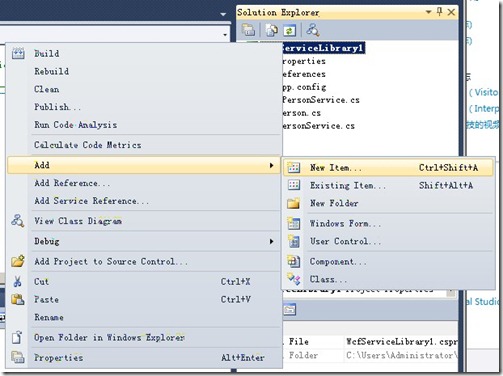Click the Refresh icon in Solution Explorer
This screenshot has height=376, width=503.
[x=289, y=30]
